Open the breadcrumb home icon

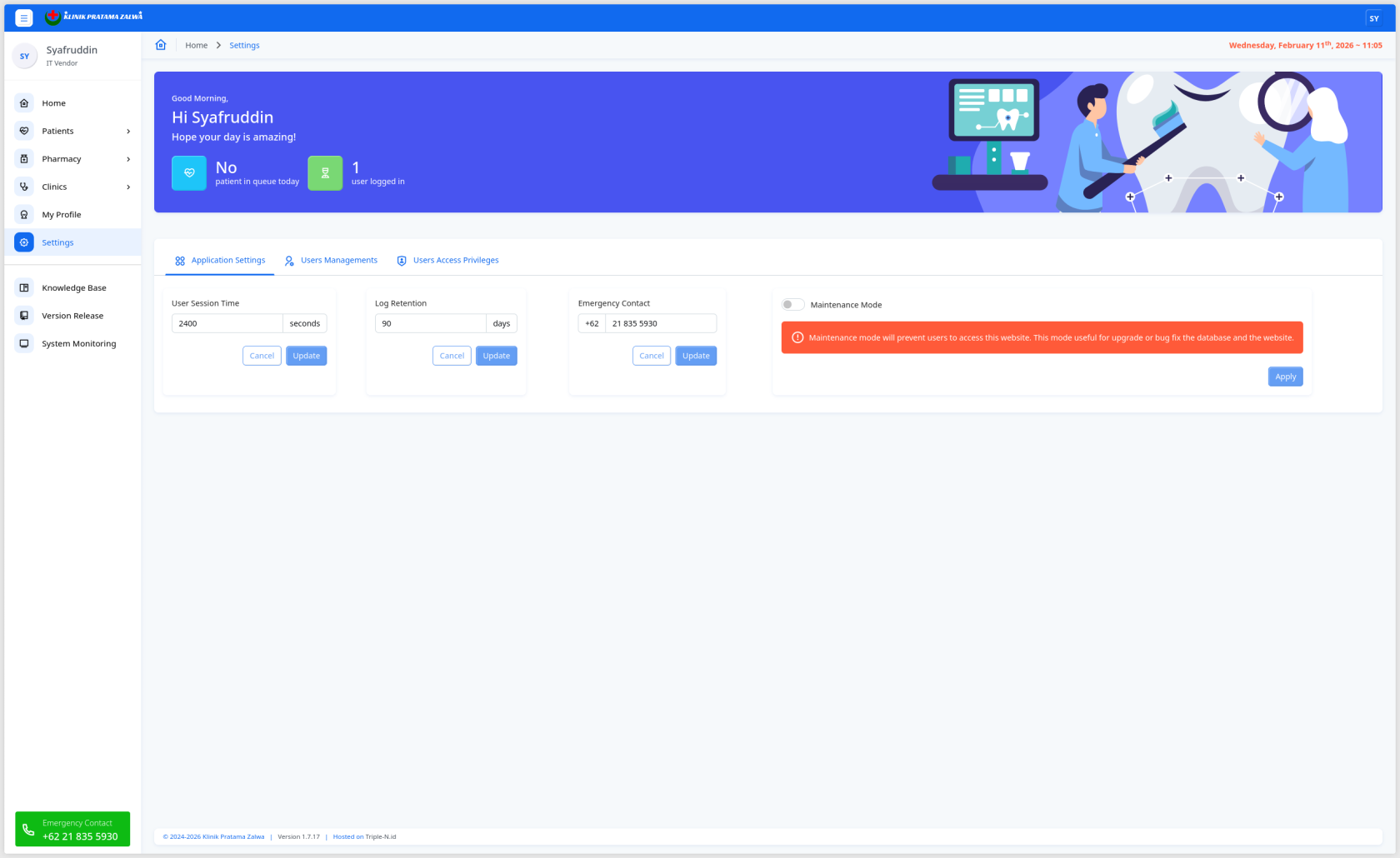tap(161, 44)
